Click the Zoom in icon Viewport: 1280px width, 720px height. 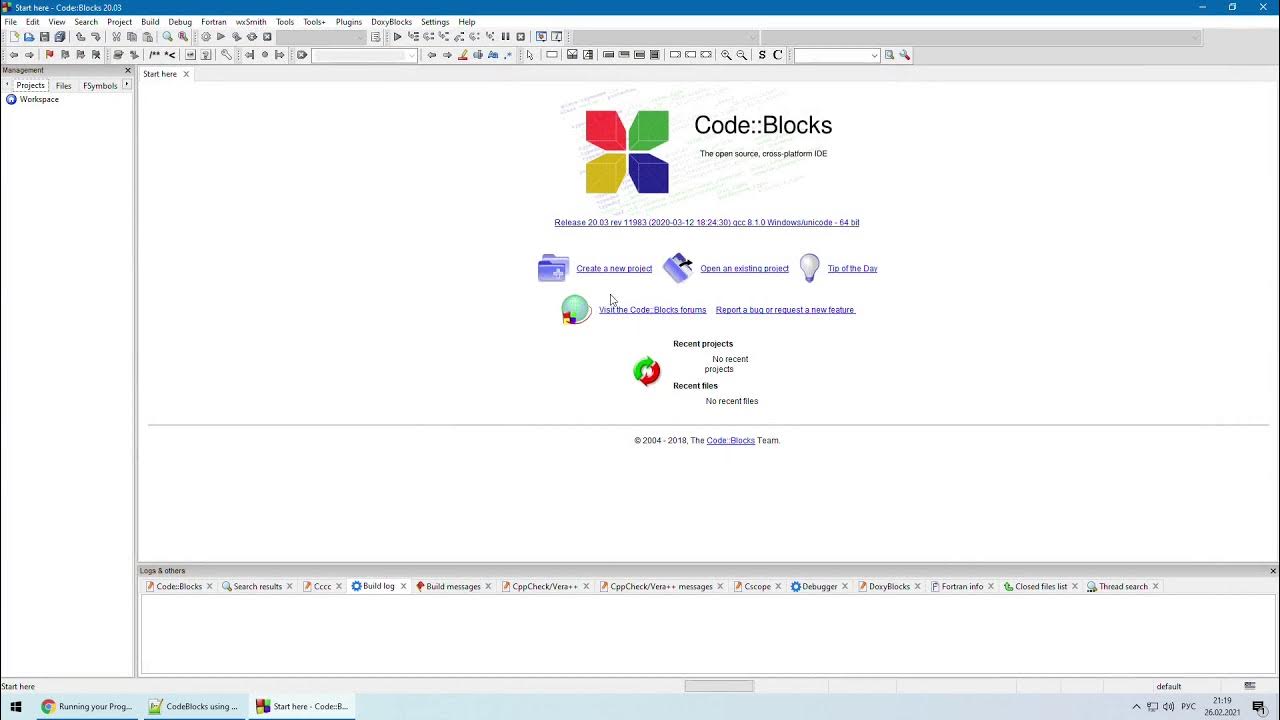726,55
